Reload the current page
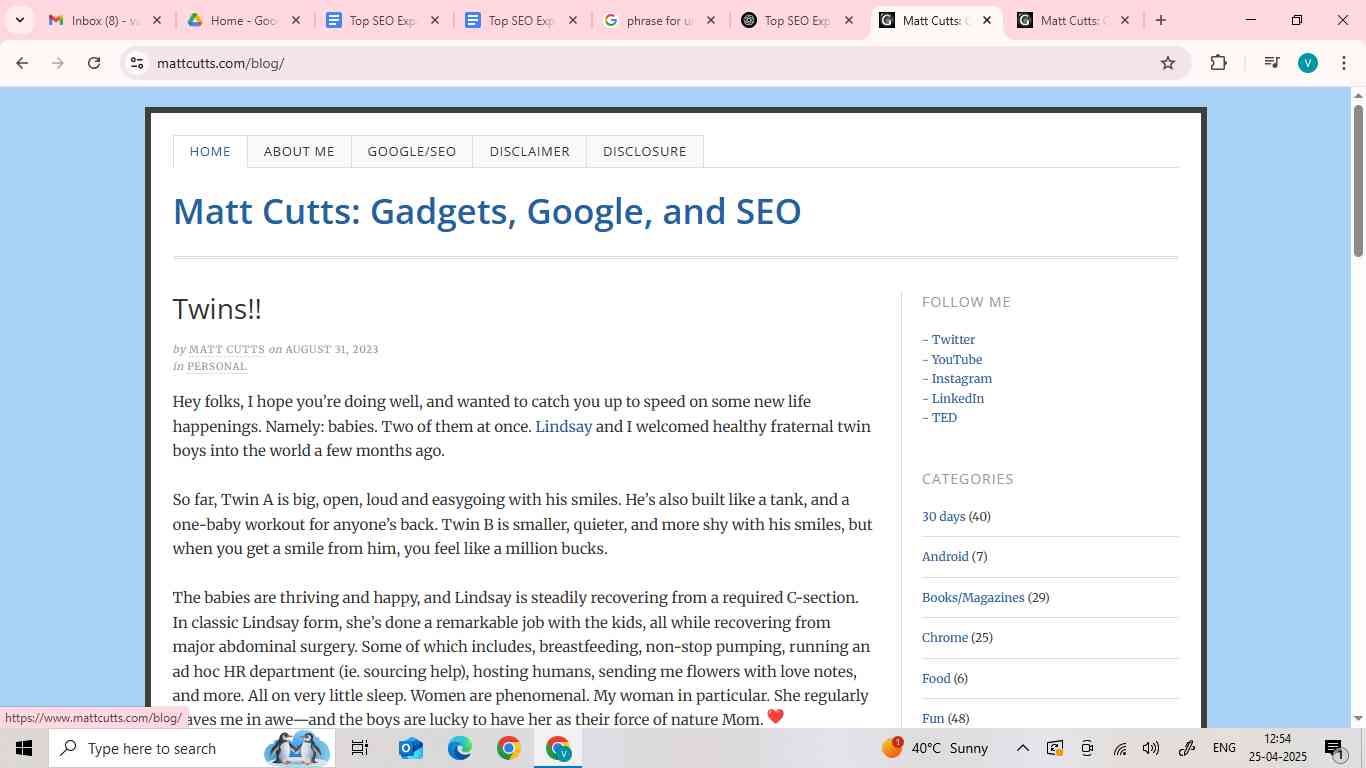1366x768 pixels. (x=93, y=62)
